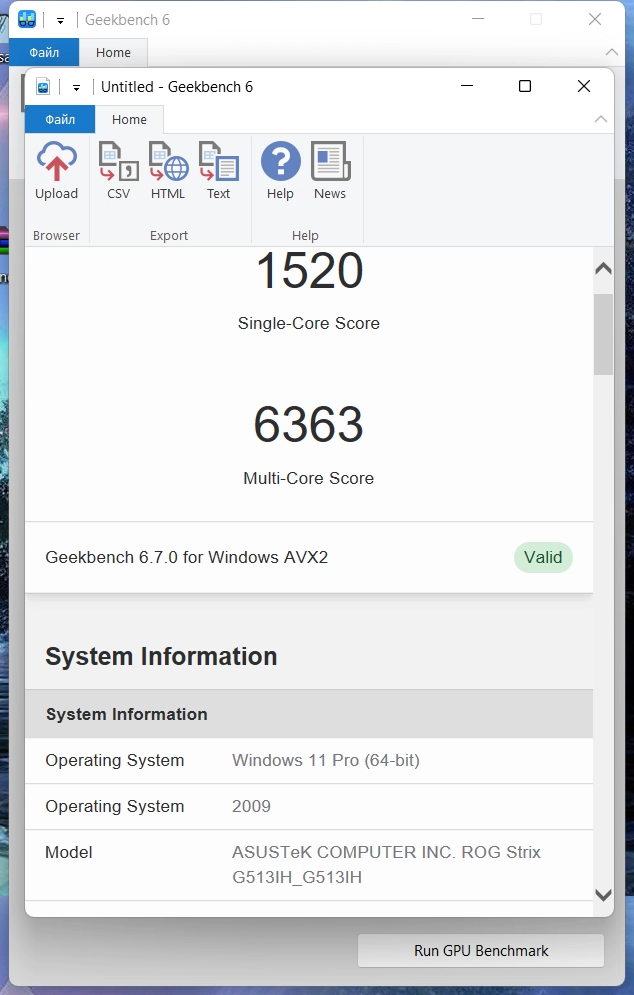Click the 1520 single-core score value
The width and height of the screenshot is (634, 995).
coord(309,271)
